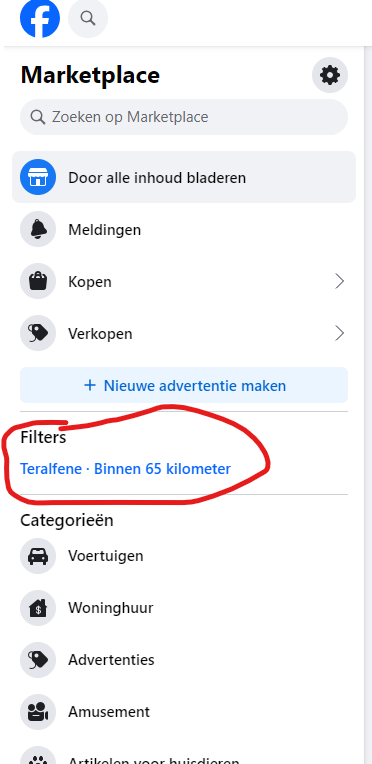Screen dimensions: 372x764
Task: Click the magnifier search icon beside Facebook logo
Action: (x=88, y=18)
